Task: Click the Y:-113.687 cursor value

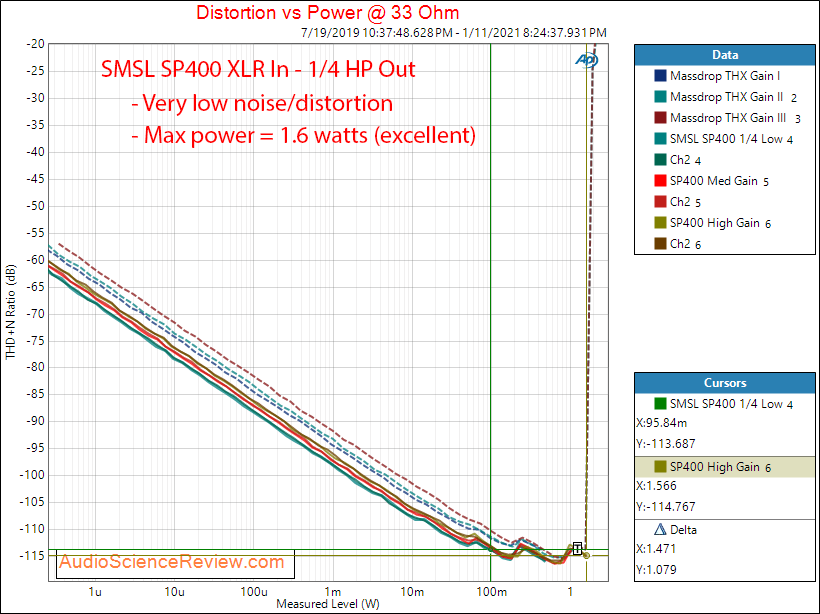Action: [x=666, y=444]
